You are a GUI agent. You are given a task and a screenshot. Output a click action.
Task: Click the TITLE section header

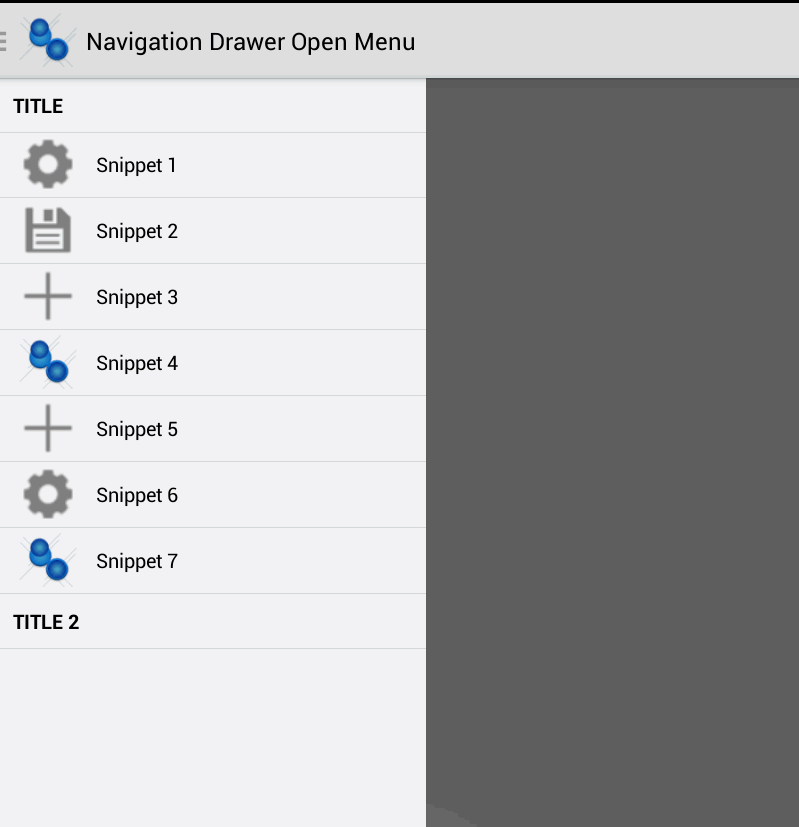[38, 106]
